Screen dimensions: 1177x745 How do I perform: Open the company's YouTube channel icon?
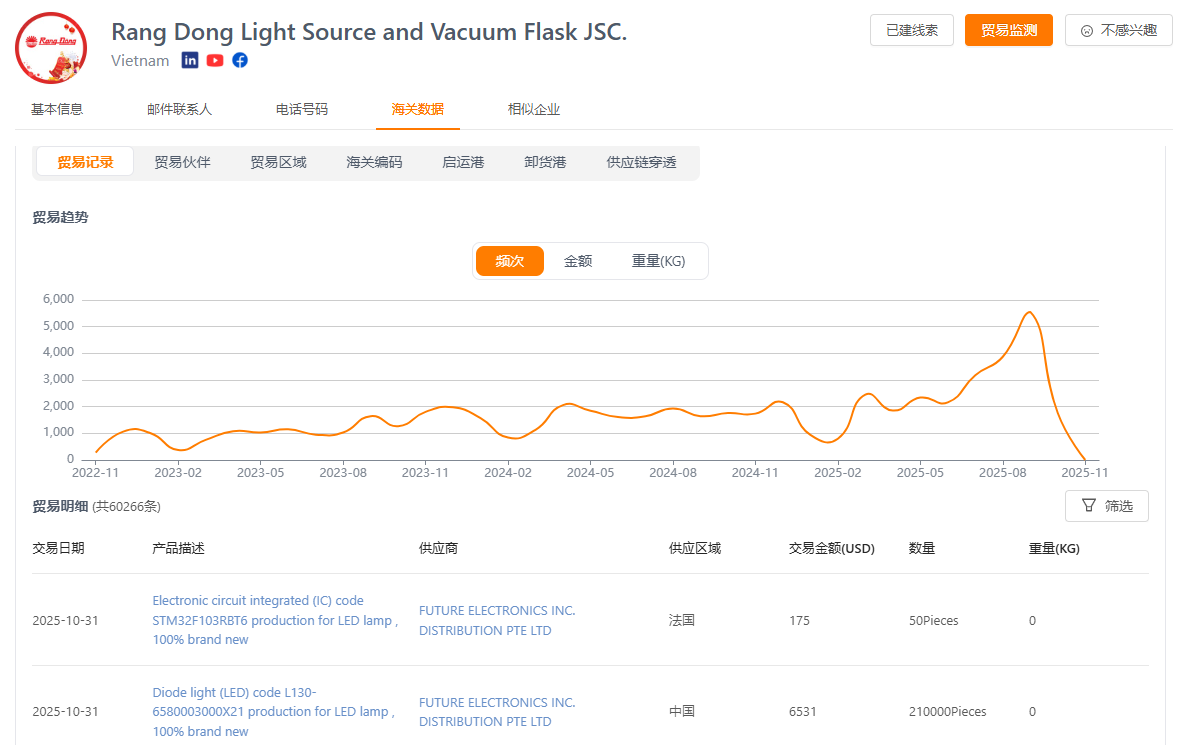215,61
